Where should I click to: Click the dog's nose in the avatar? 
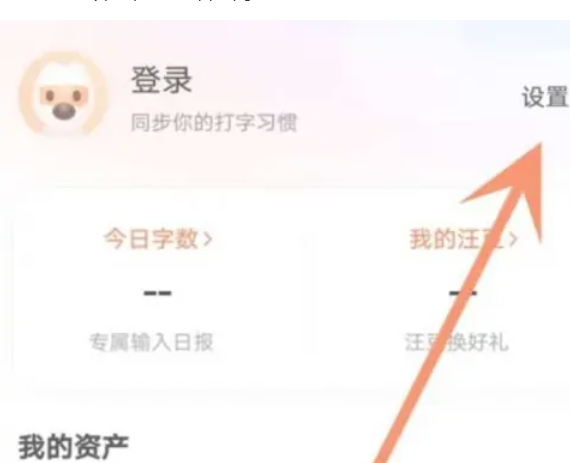(64, 112)
